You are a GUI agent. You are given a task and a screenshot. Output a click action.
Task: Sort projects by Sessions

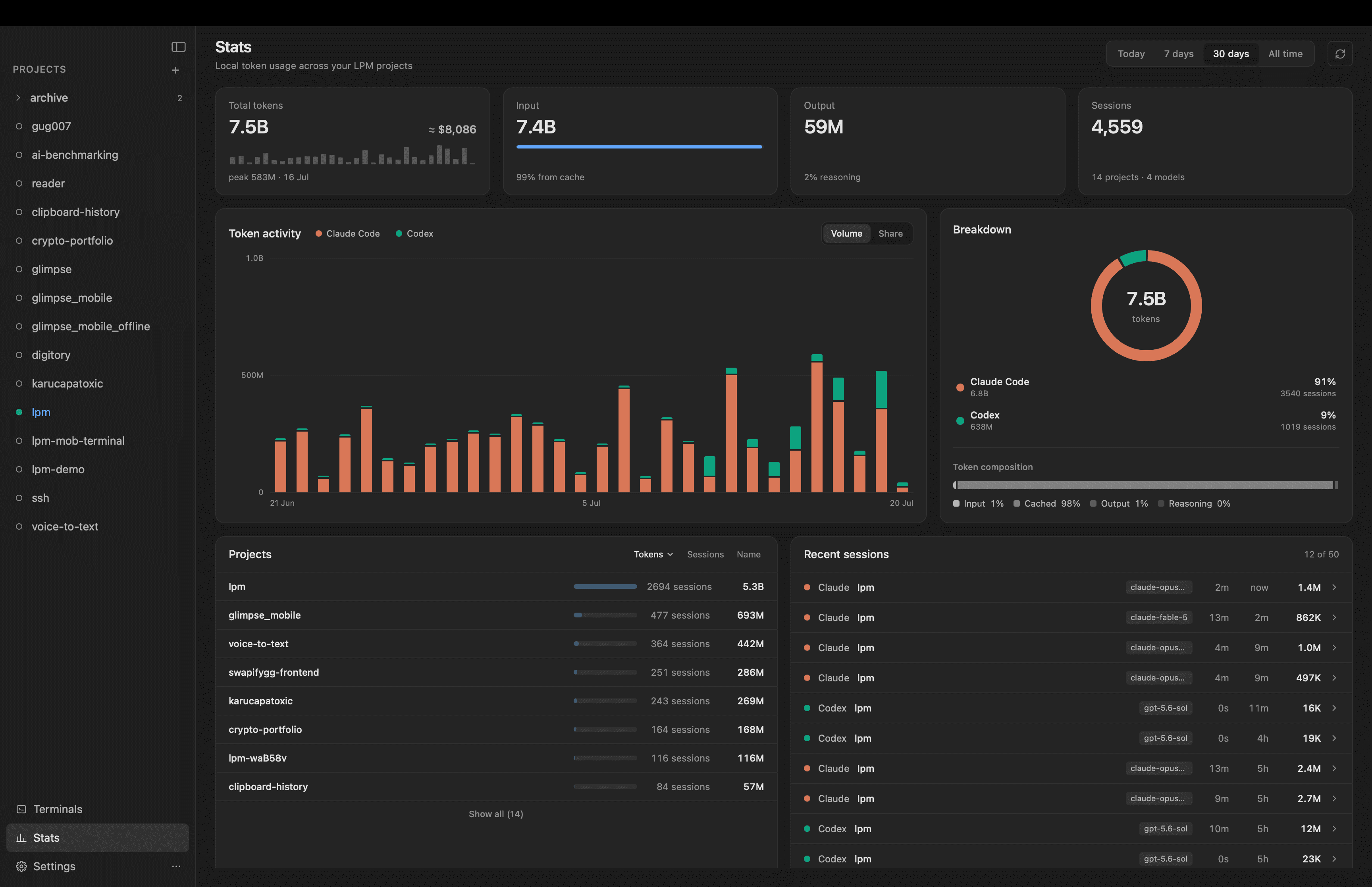tap(705, 554)
